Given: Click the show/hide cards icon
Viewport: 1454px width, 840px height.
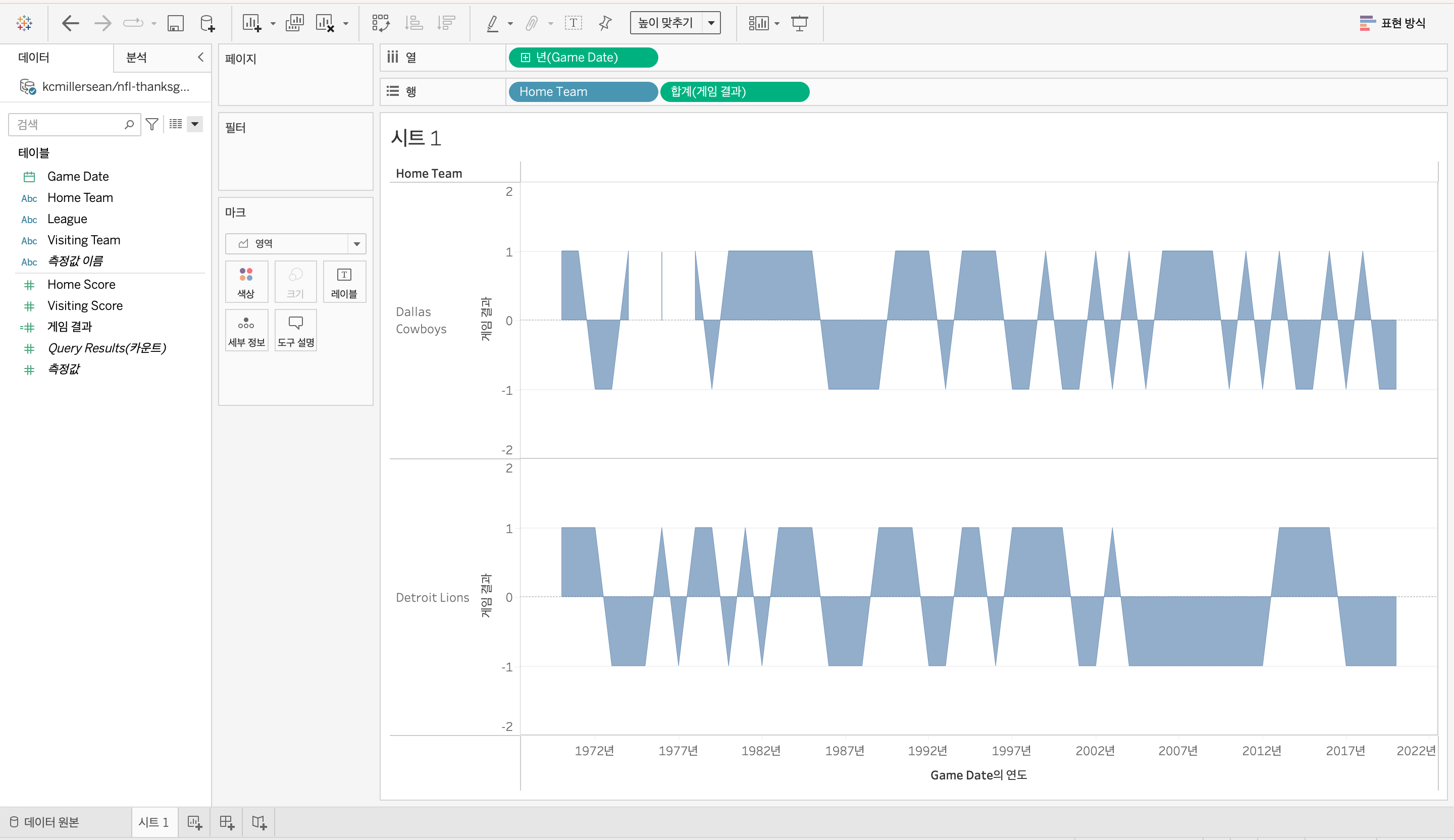Looking at the screenshot, I should [x=758, y=23].
